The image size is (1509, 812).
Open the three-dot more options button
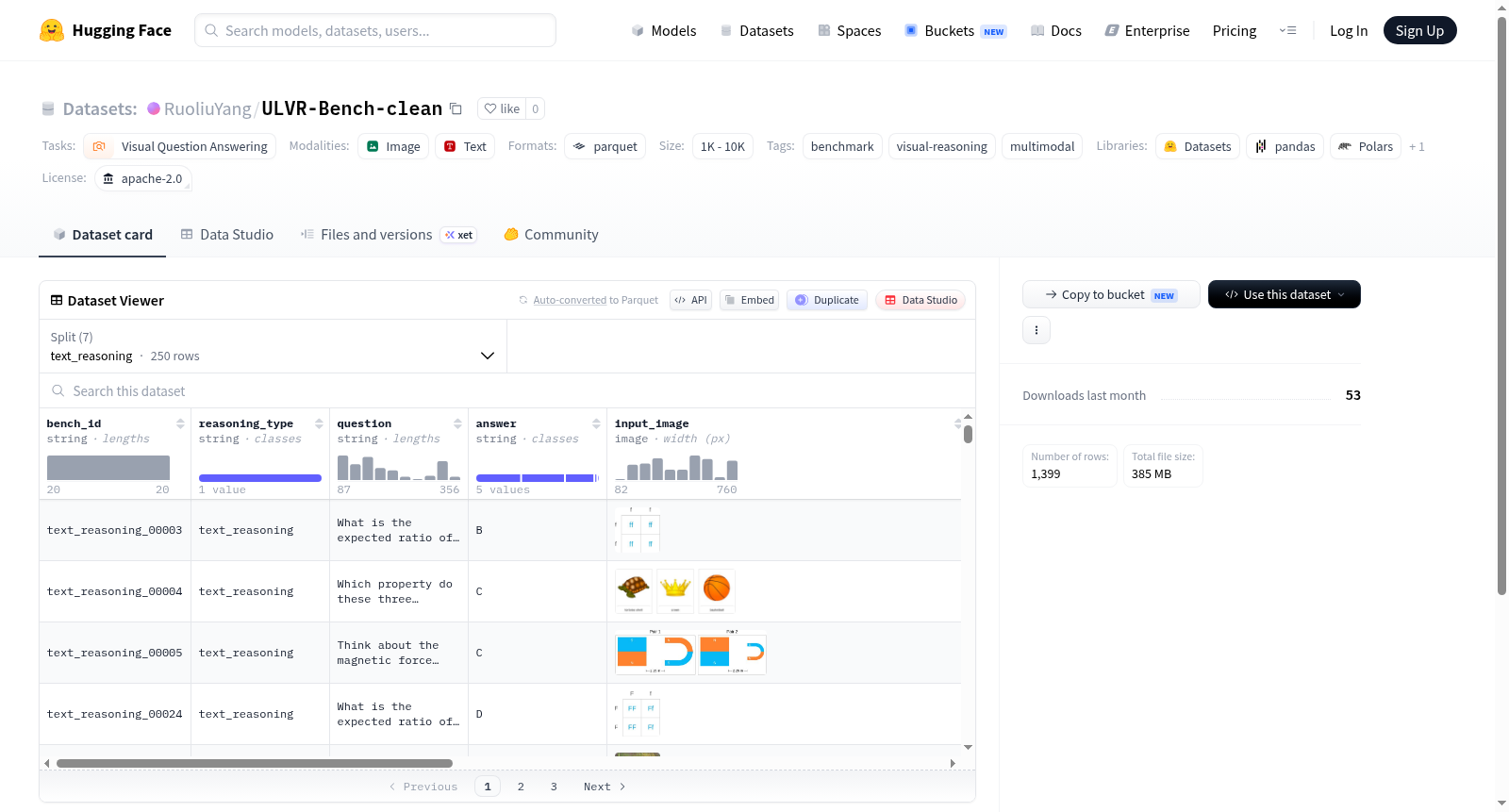click(1036, 330)
